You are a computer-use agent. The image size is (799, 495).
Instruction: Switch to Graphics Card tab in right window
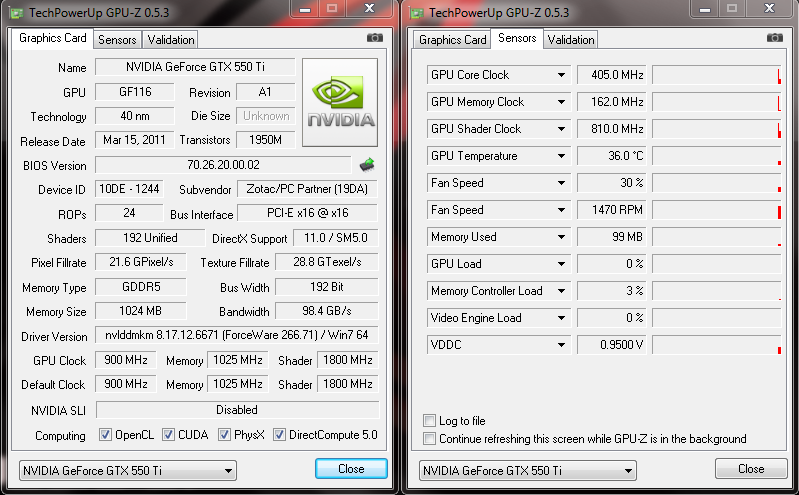pos(452,40)
